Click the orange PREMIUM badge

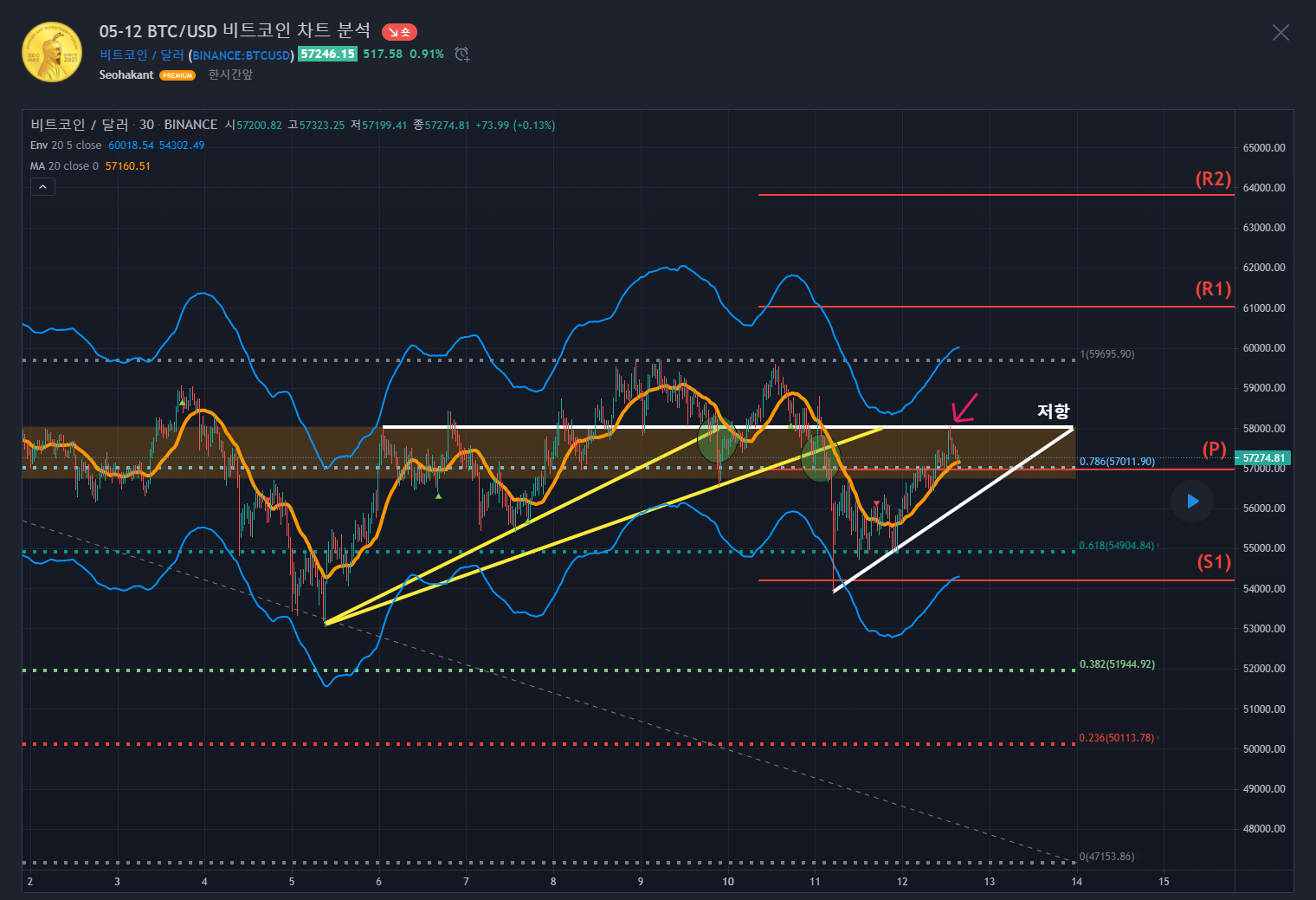177,75
